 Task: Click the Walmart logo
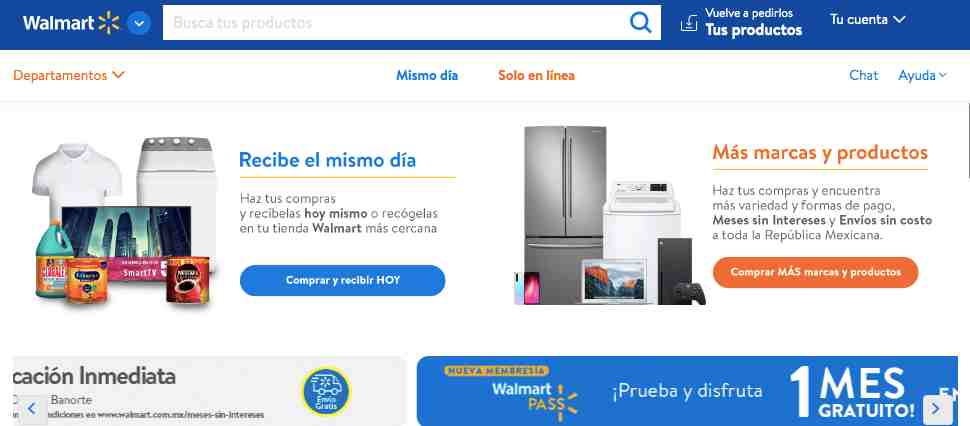click(x=71, y=23)
